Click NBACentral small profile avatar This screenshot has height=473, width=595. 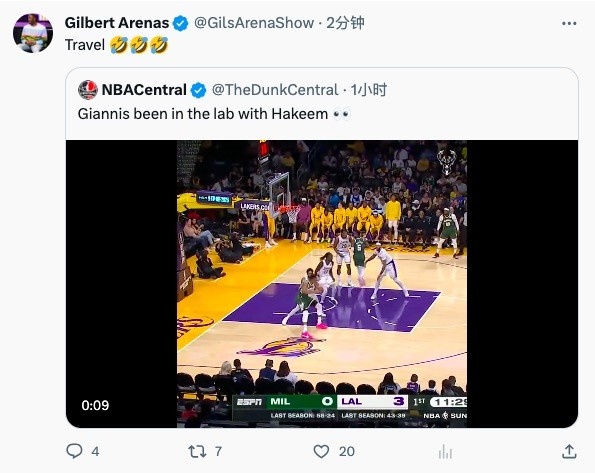[x=88, y=90]
